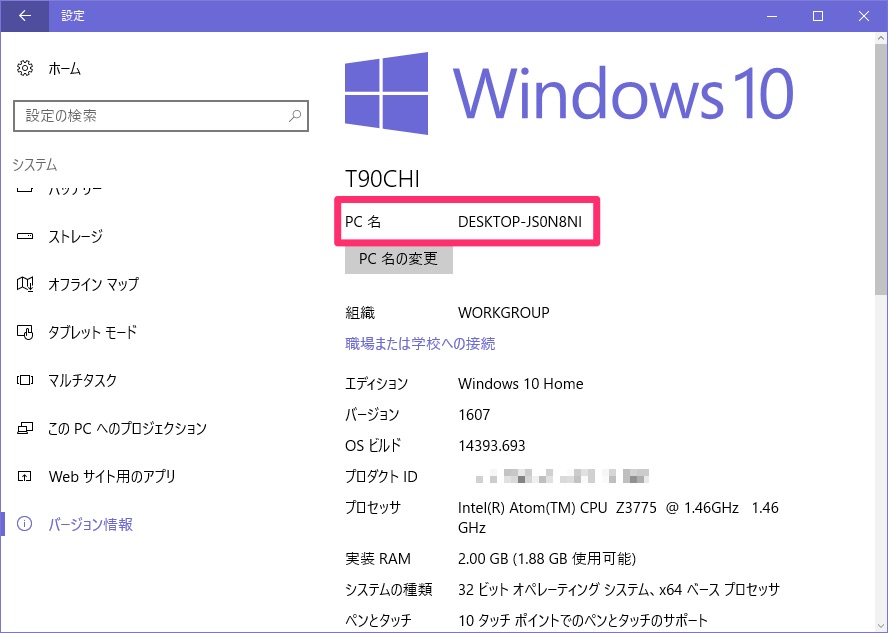Minimize the Settings window
Viewport: 888px width, 633px height.
772,16
